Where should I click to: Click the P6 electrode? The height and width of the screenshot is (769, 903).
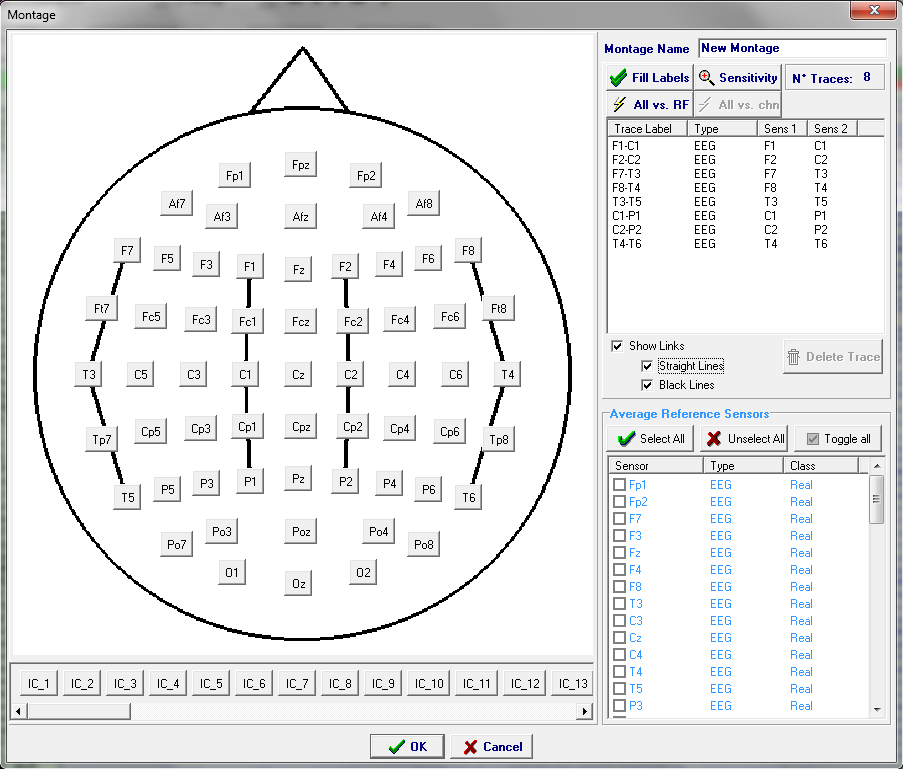pyautogui.click(x=428, y=489)
